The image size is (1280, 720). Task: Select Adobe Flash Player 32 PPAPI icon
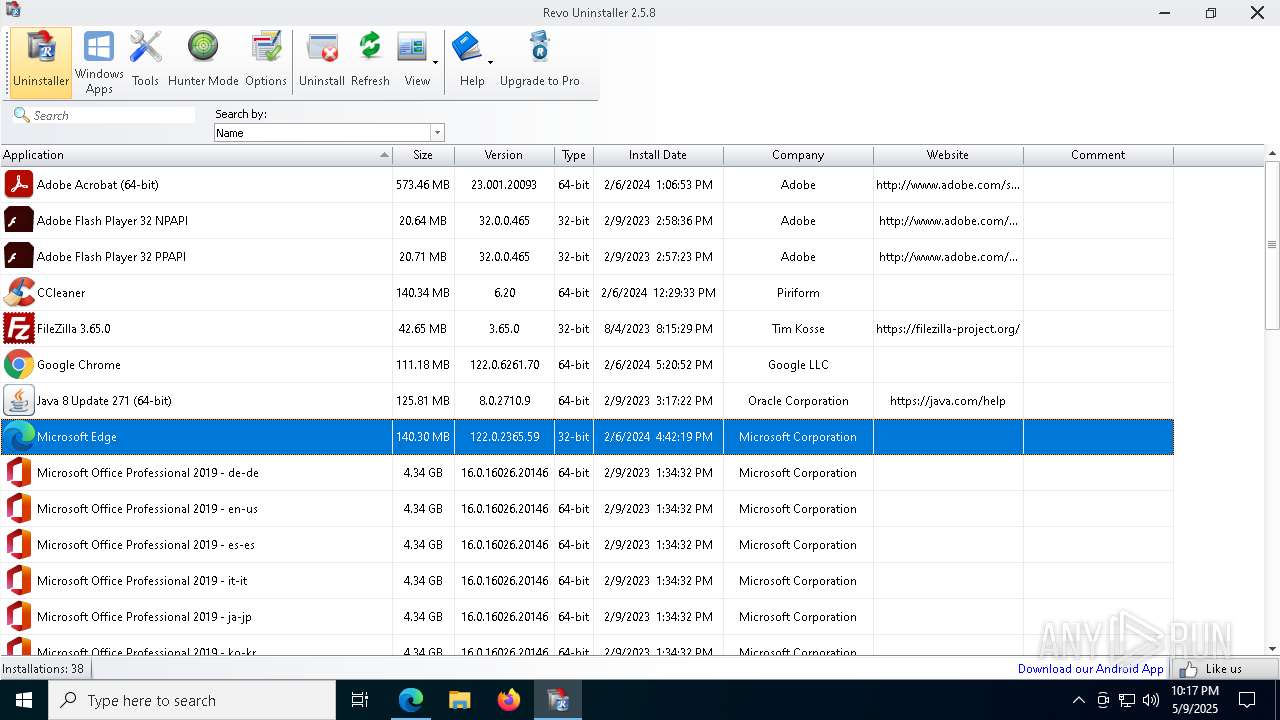pyautogui.click(x=18, y=256)
